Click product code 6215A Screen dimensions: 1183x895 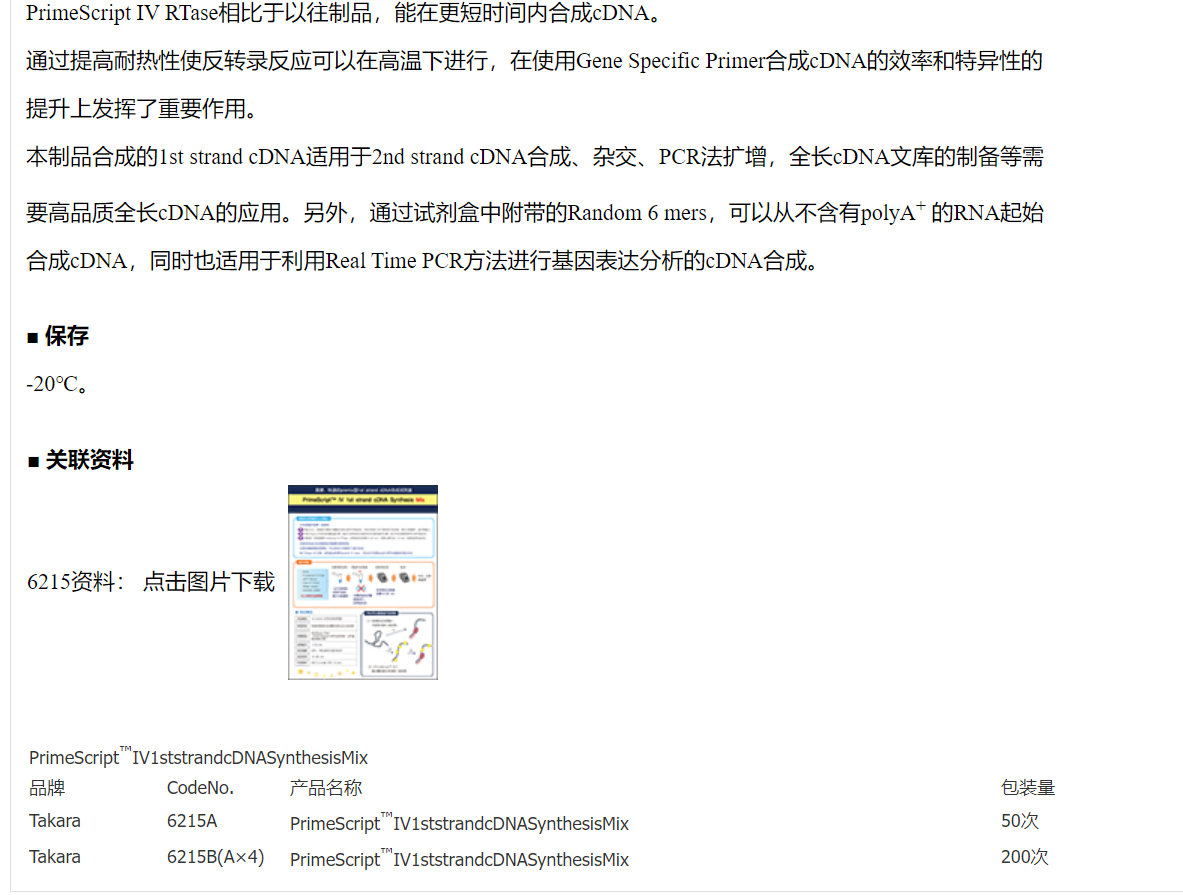point(192,821)
